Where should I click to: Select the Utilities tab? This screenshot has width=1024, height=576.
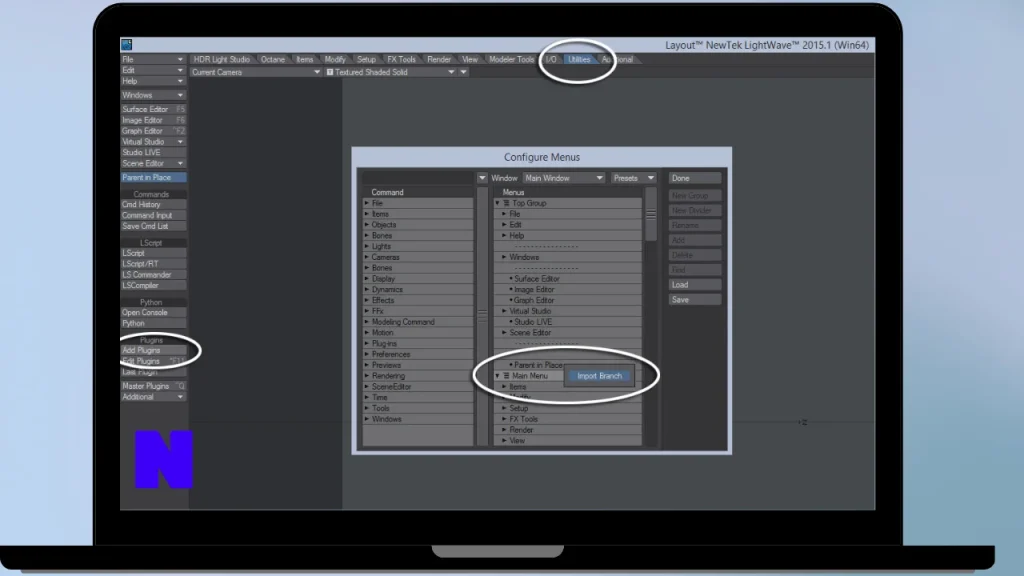tap(579, 59)
